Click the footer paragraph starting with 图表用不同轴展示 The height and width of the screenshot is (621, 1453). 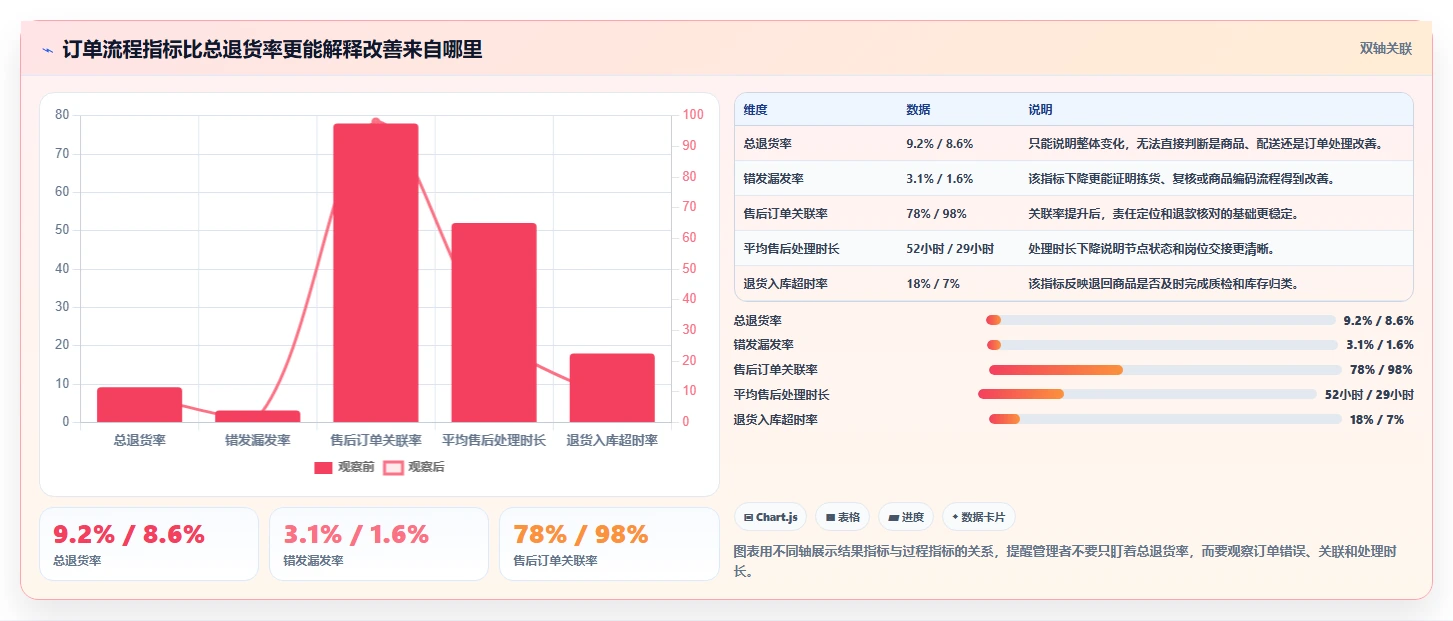tap(1065, 561)
